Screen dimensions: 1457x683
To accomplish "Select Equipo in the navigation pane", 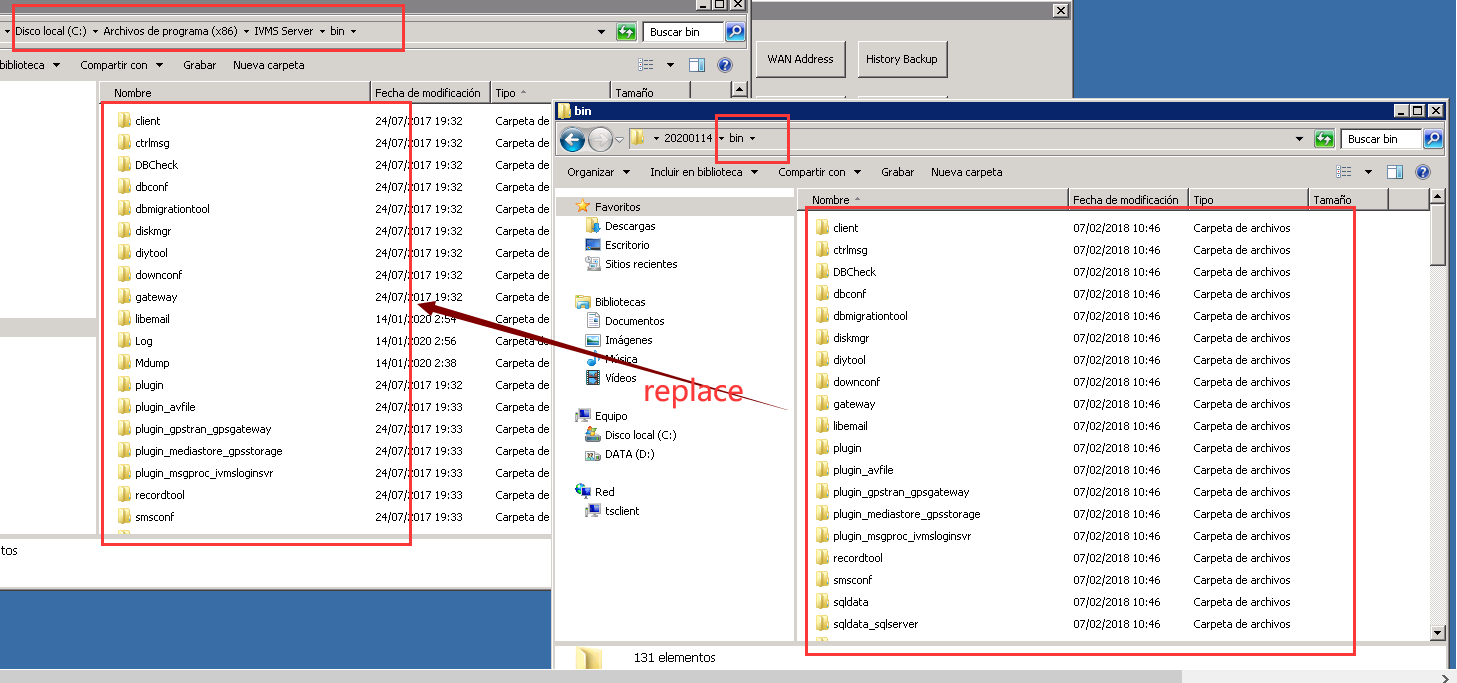I will 611,416.
